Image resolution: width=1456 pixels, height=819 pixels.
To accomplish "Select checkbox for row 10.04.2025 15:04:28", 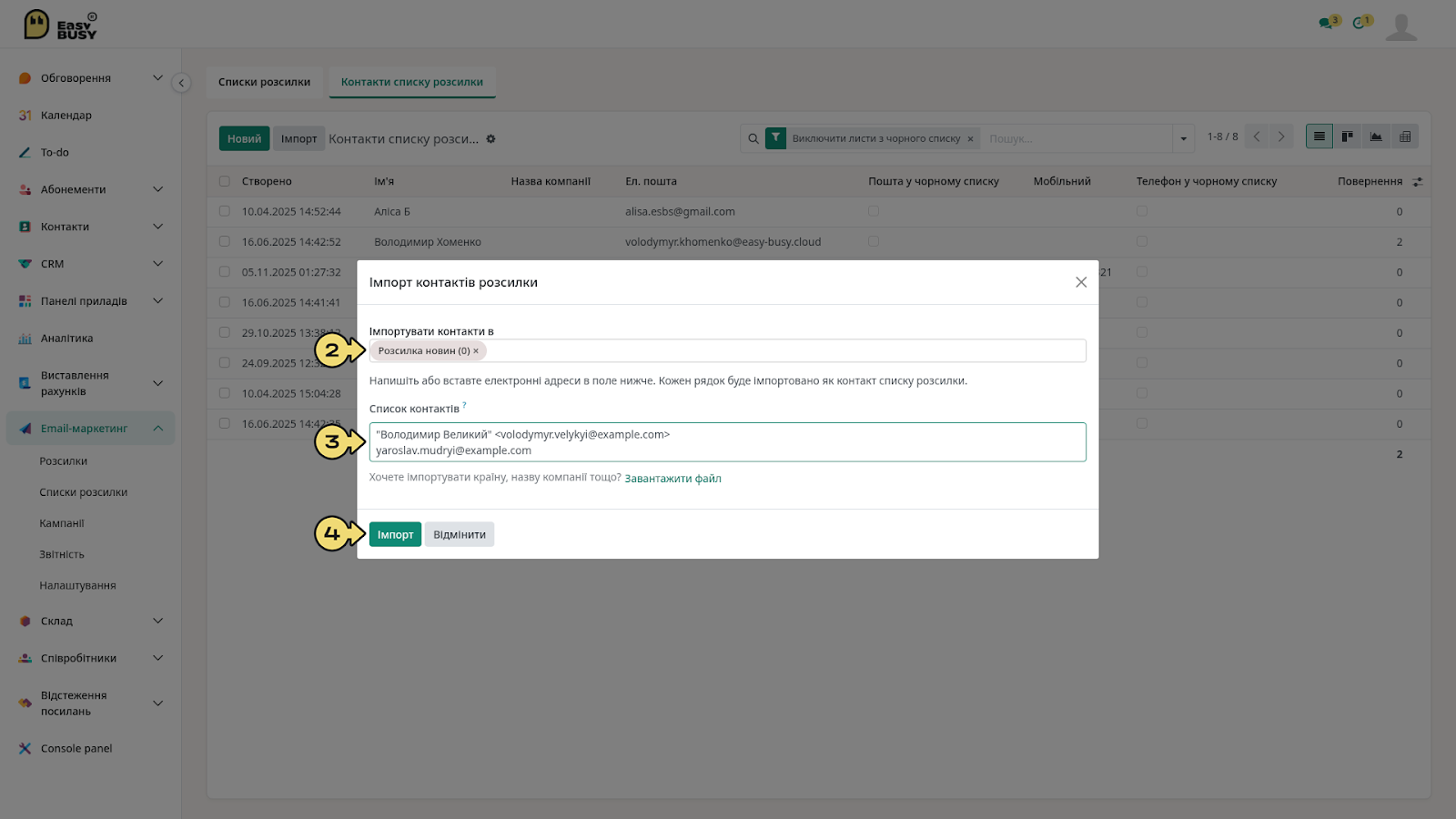I will [x=225, y=393].
